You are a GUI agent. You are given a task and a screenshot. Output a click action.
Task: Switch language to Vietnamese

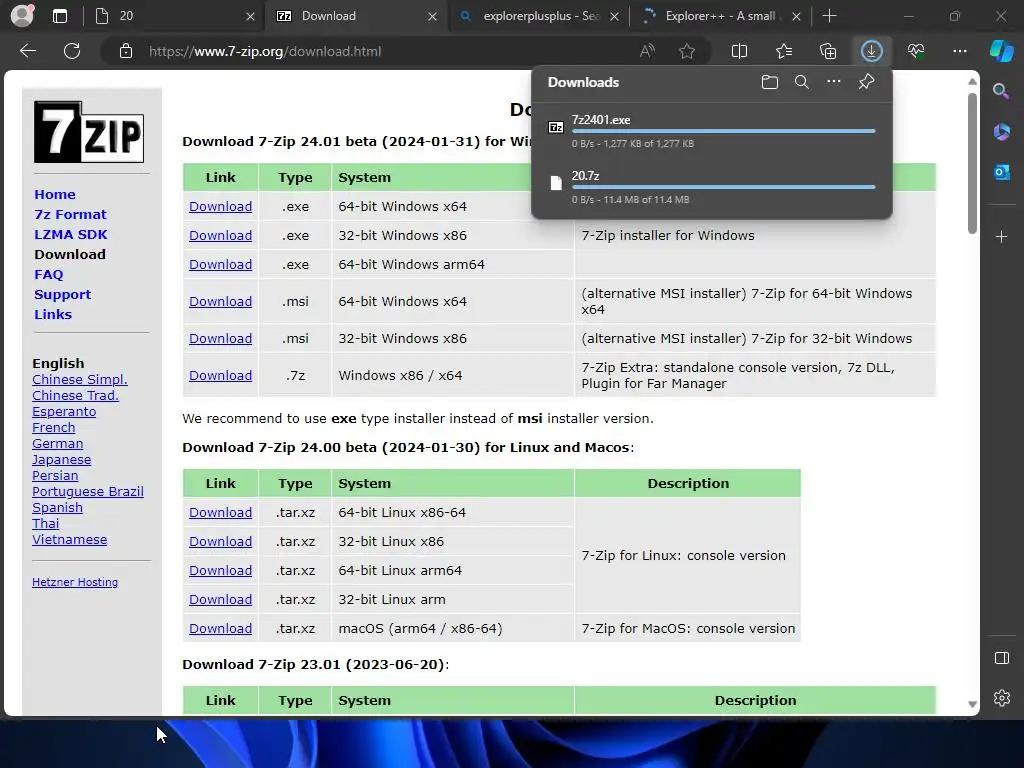click(69, 539)
